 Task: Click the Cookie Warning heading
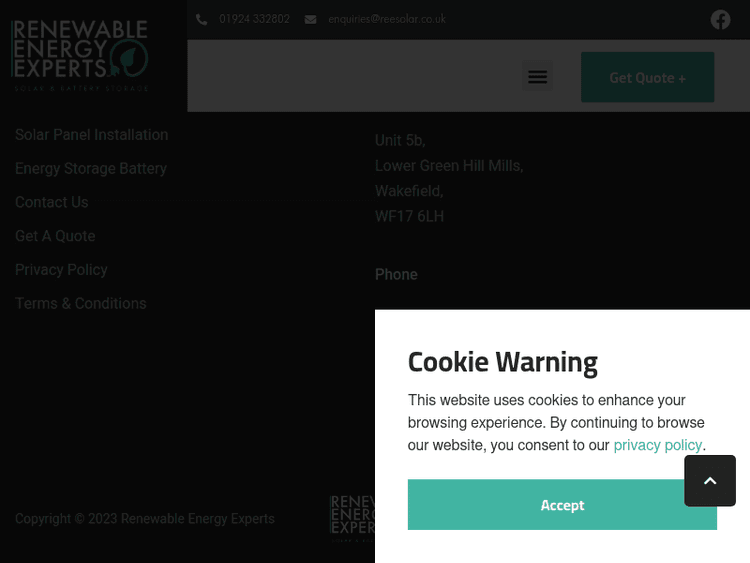[502, 361]
